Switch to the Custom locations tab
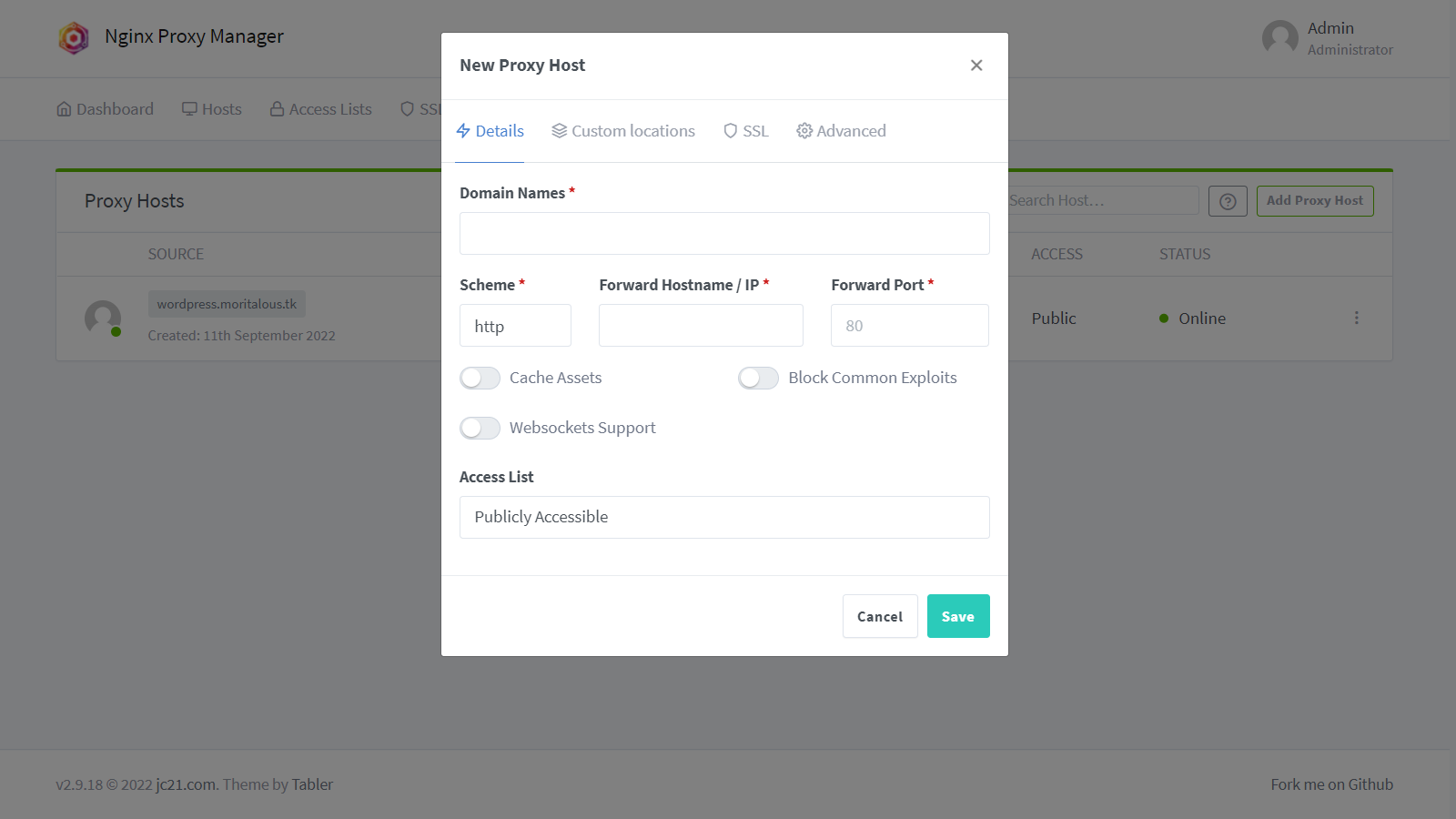The image size is (1456, 819). pyautogui.click(x=623, y=131)
